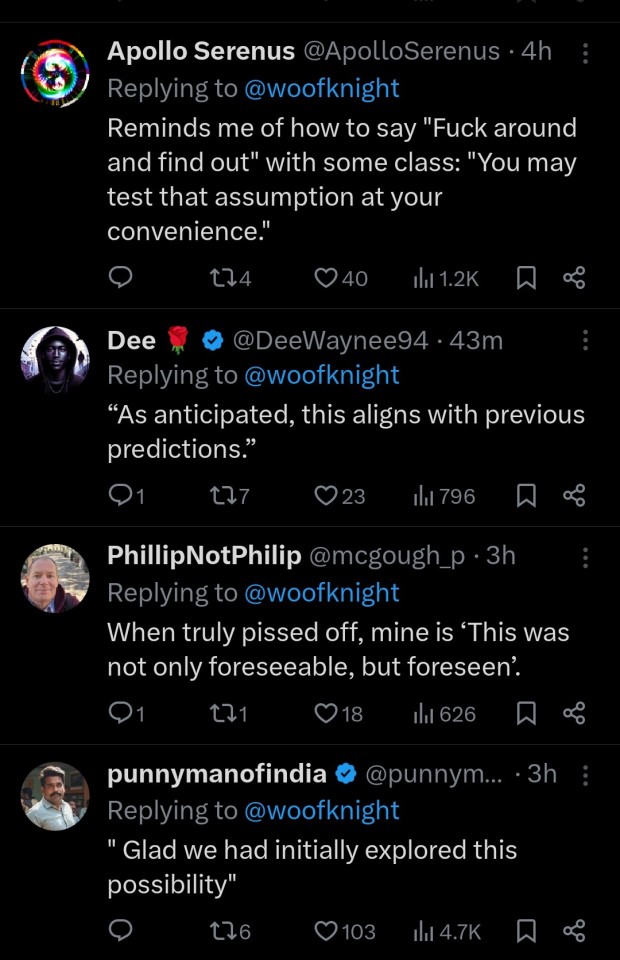Open Apollo Serenus's profile picture

(x=56, y=74)
